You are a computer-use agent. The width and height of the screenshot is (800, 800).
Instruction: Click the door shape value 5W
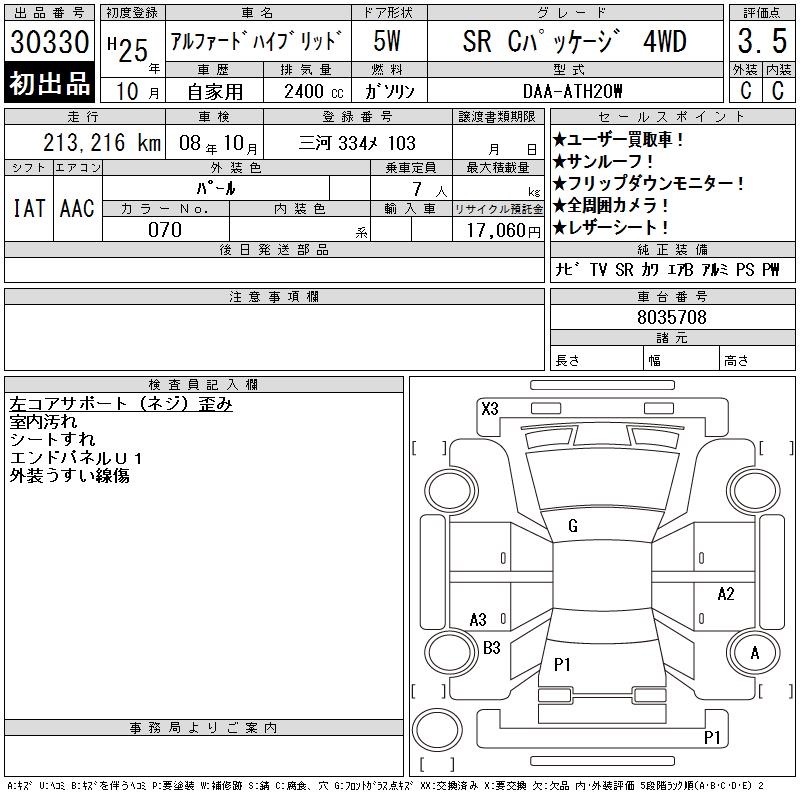(x=386, y=41)
